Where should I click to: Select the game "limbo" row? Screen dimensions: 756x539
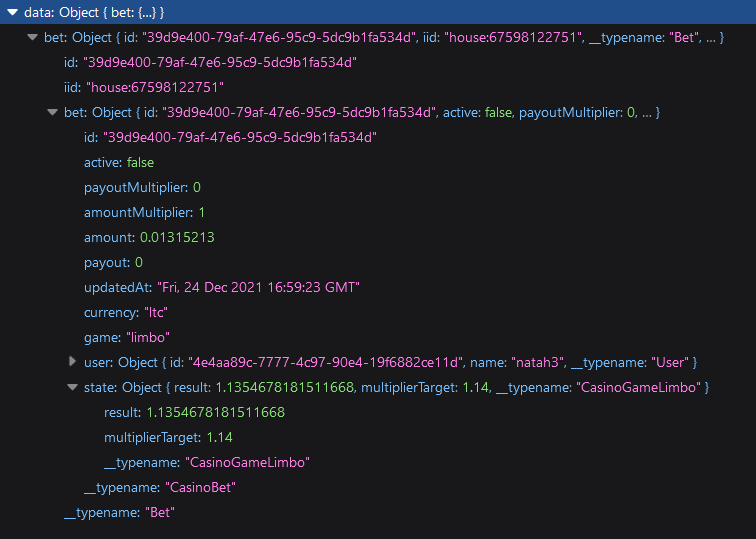click(x=127, y=337)
